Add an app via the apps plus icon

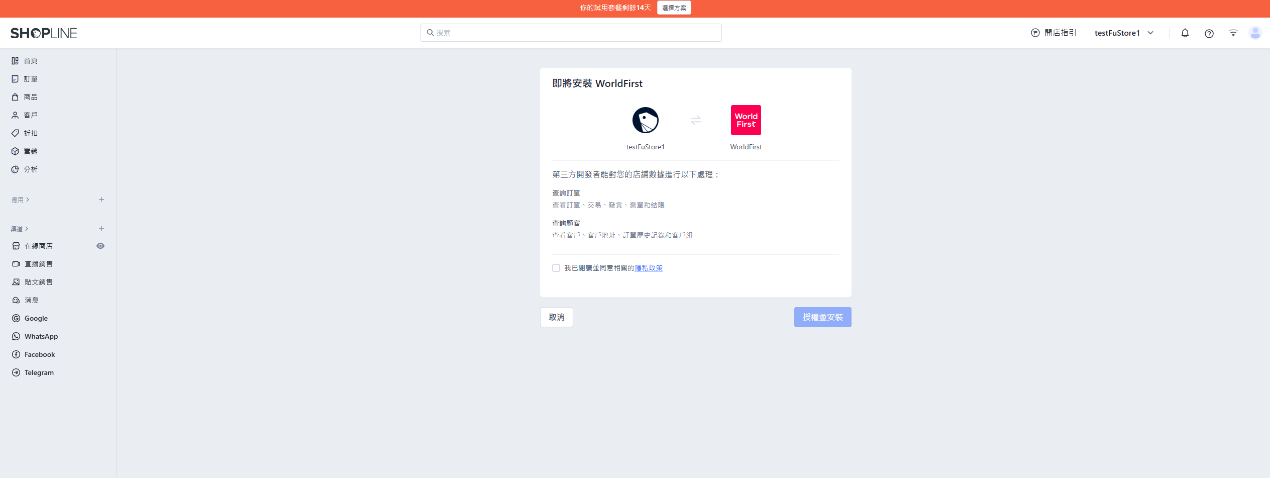coord(101,200)
